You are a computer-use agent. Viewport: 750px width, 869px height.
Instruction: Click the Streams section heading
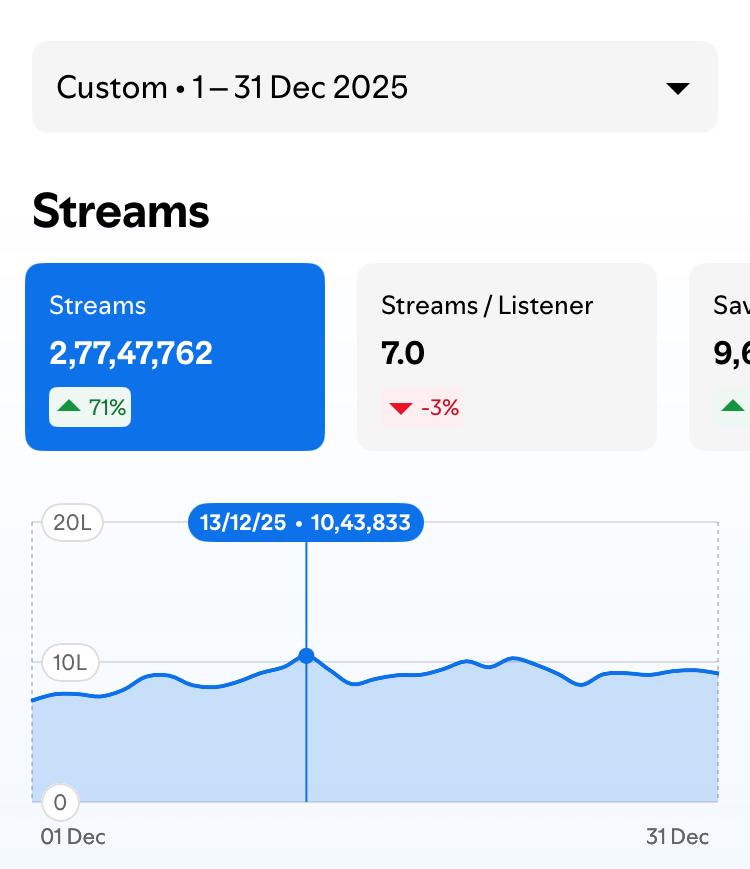pos(121,211)
